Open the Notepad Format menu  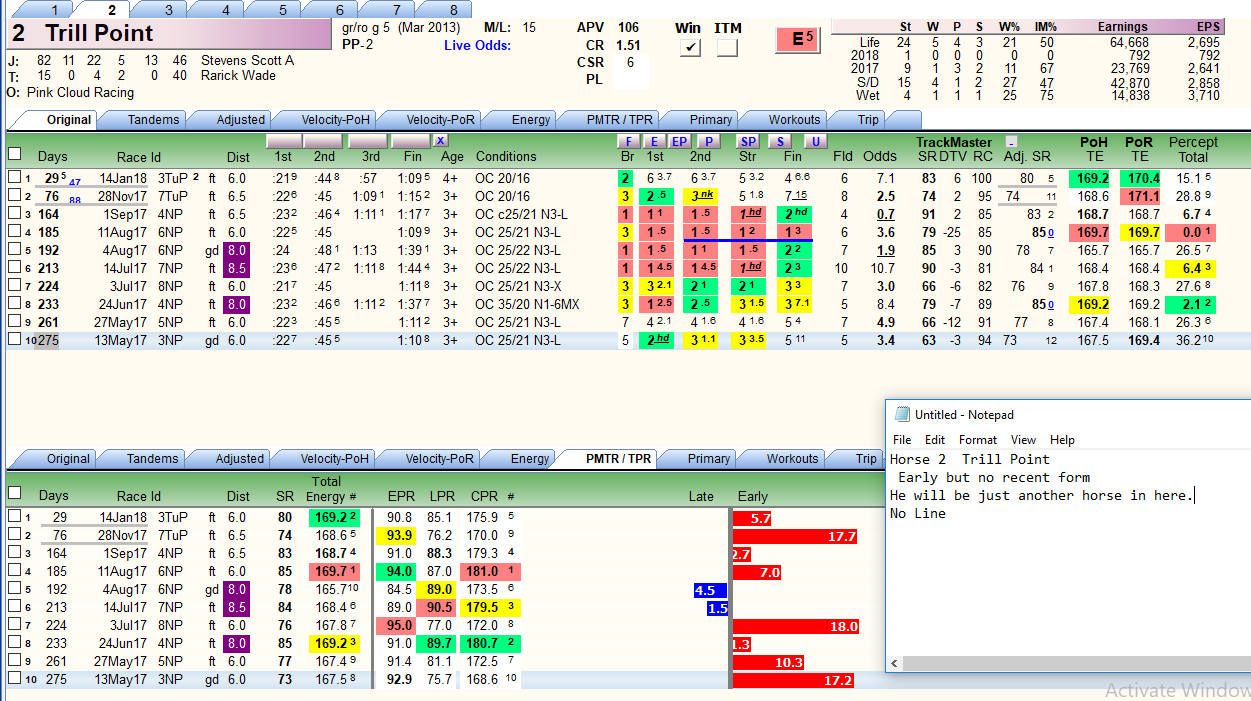[x=978, y=439]
